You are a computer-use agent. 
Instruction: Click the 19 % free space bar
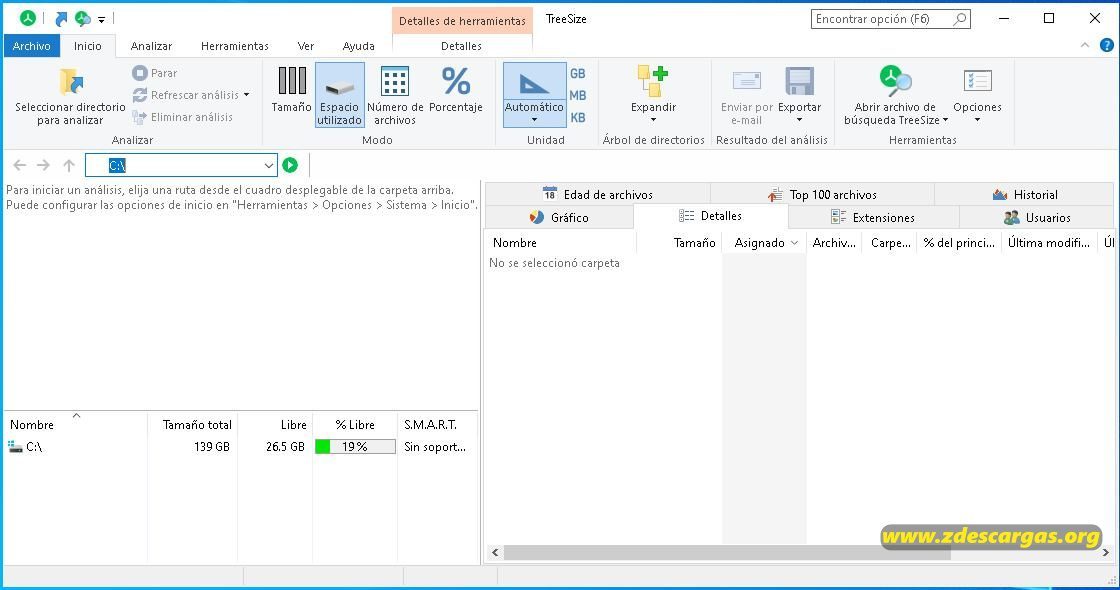pyautogui.click(x=355, y=446)
